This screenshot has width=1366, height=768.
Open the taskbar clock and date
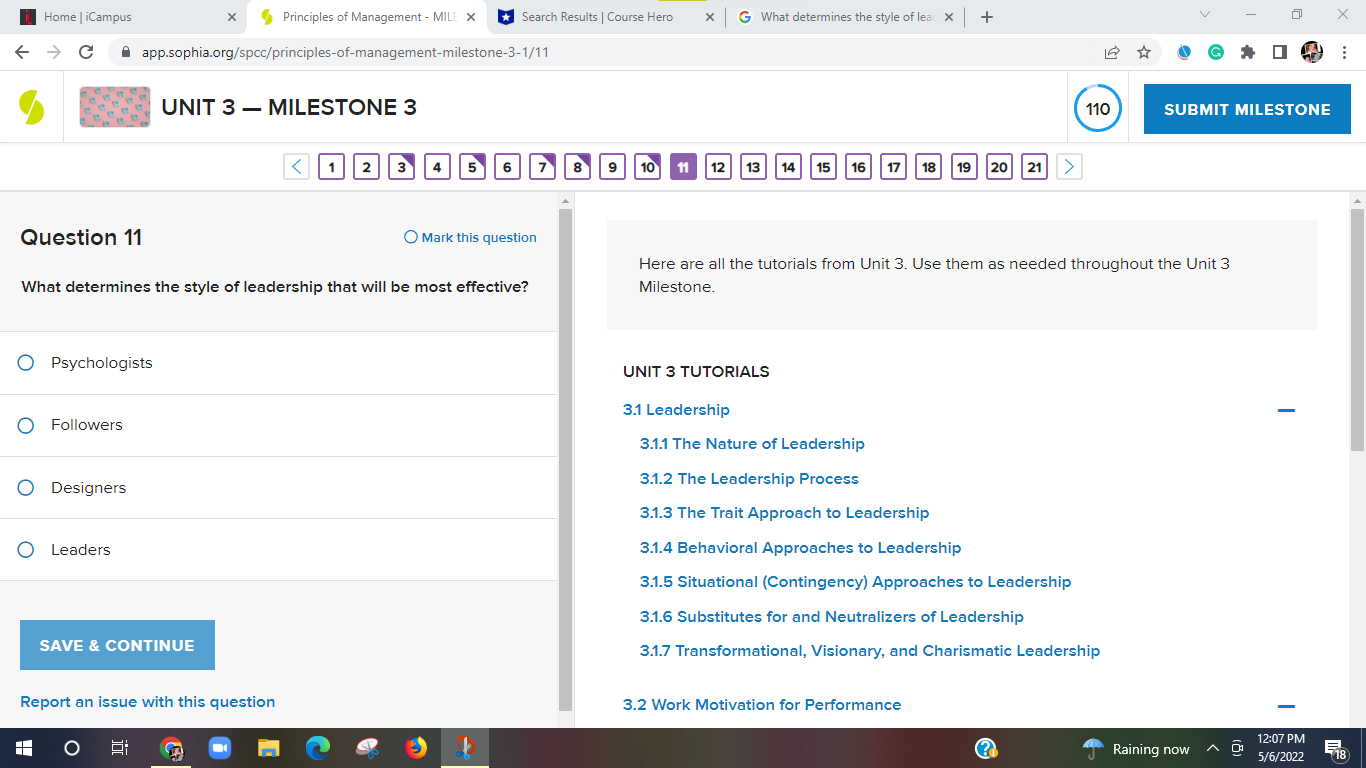click(1281, 748)
